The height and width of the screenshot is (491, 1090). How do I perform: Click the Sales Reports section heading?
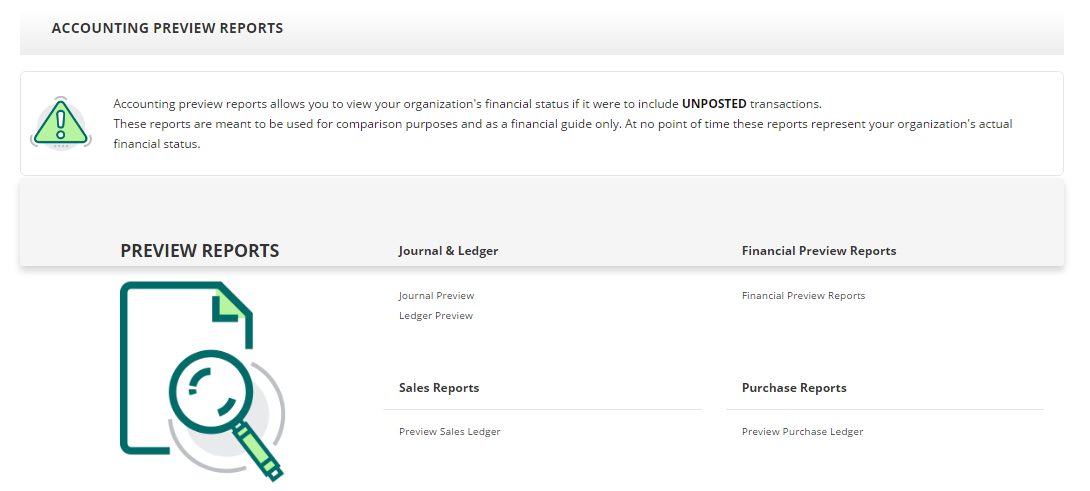(x=438, y=388)
